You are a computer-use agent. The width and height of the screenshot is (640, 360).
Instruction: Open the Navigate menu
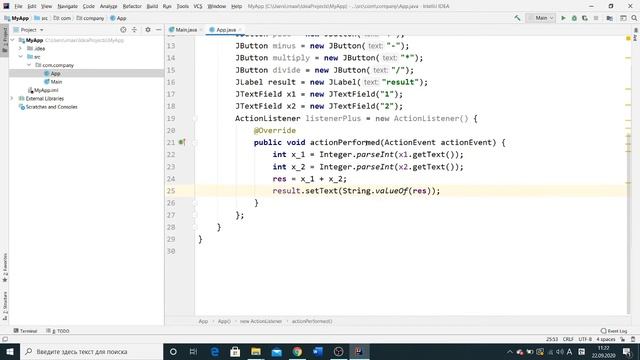[x=67, y=6]
